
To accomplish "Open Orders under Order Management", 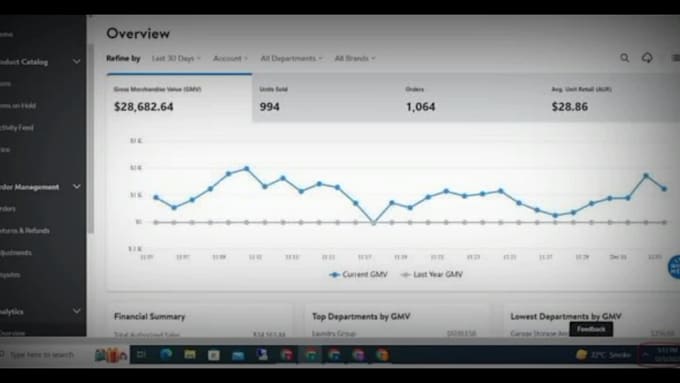I will 8,209.
